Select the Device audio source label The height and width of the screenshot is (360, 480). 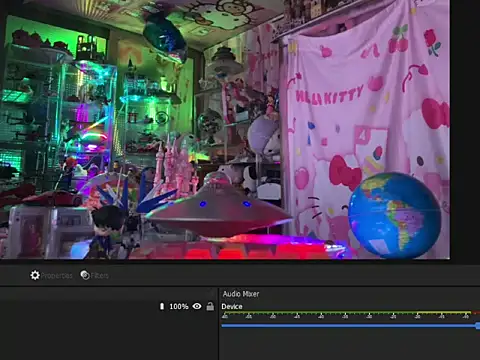232,307
